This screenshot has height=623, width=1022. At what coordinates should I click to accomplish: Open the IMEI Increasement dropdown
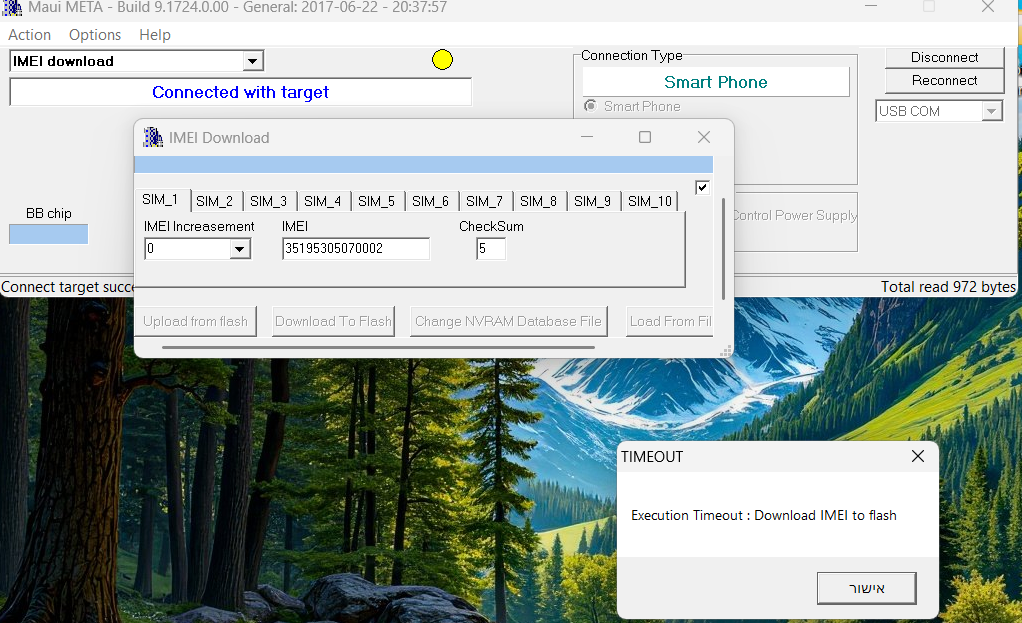(240, 249)
